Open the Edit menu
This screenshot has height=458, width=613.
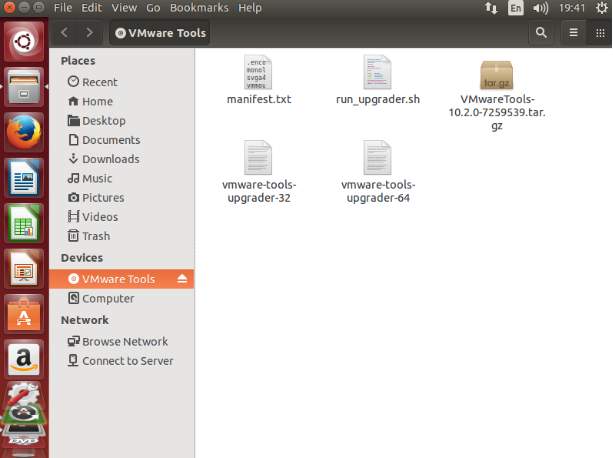[x=91, y=8]
